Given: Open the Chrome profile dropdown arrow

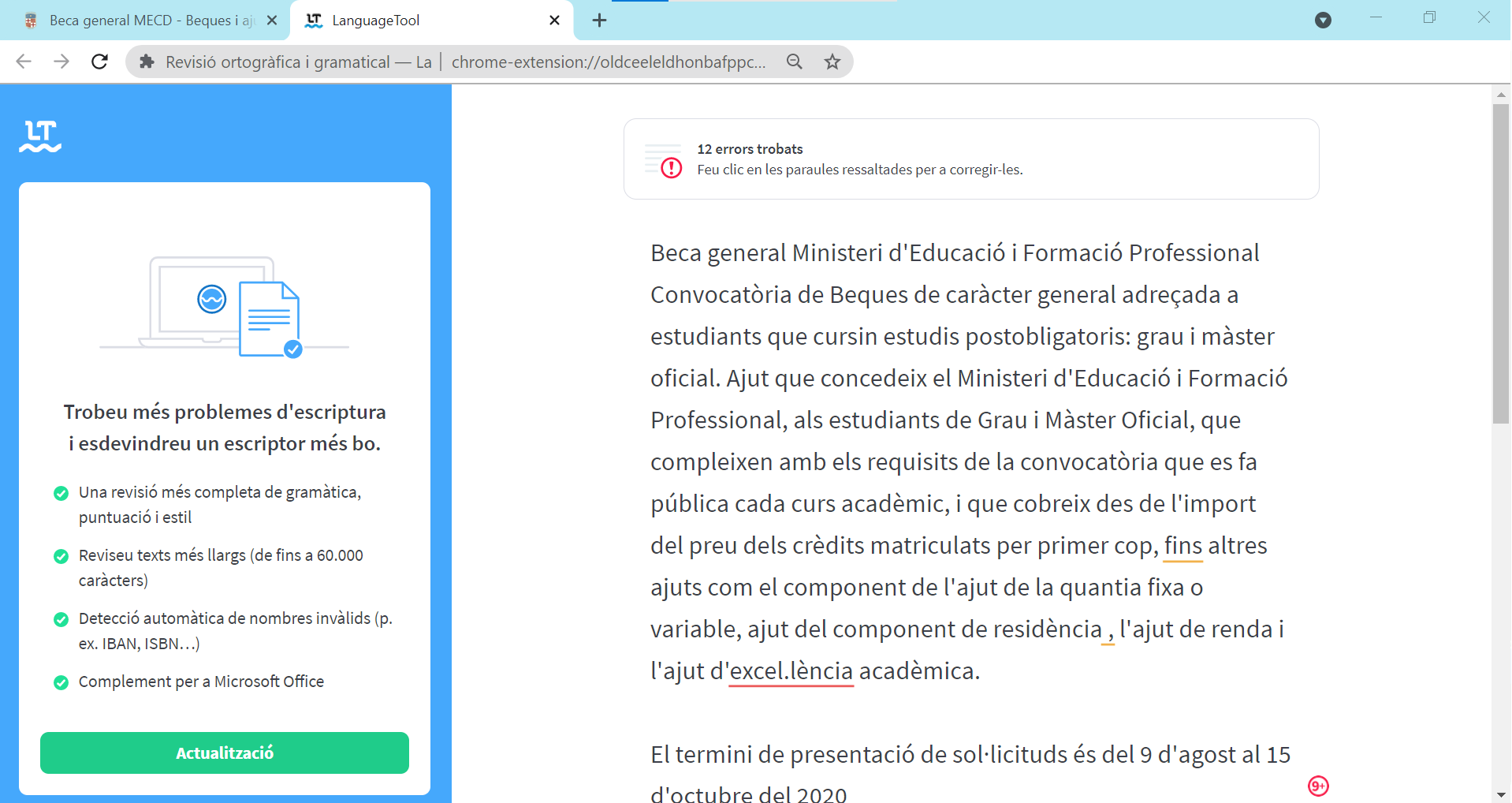Looking at the screenshot, I should (x=1323, y=21).
